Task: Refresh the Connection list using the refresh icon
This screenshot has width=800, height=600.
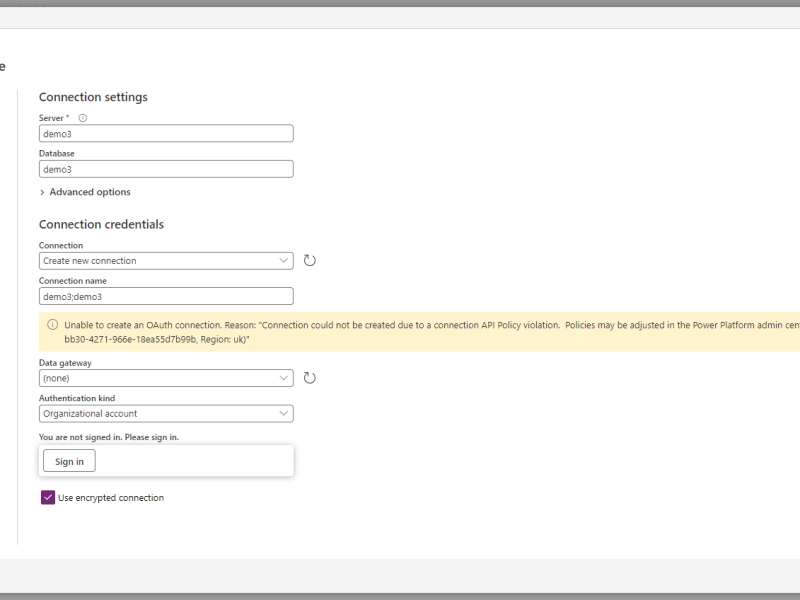Action: [x=309, y=259]
